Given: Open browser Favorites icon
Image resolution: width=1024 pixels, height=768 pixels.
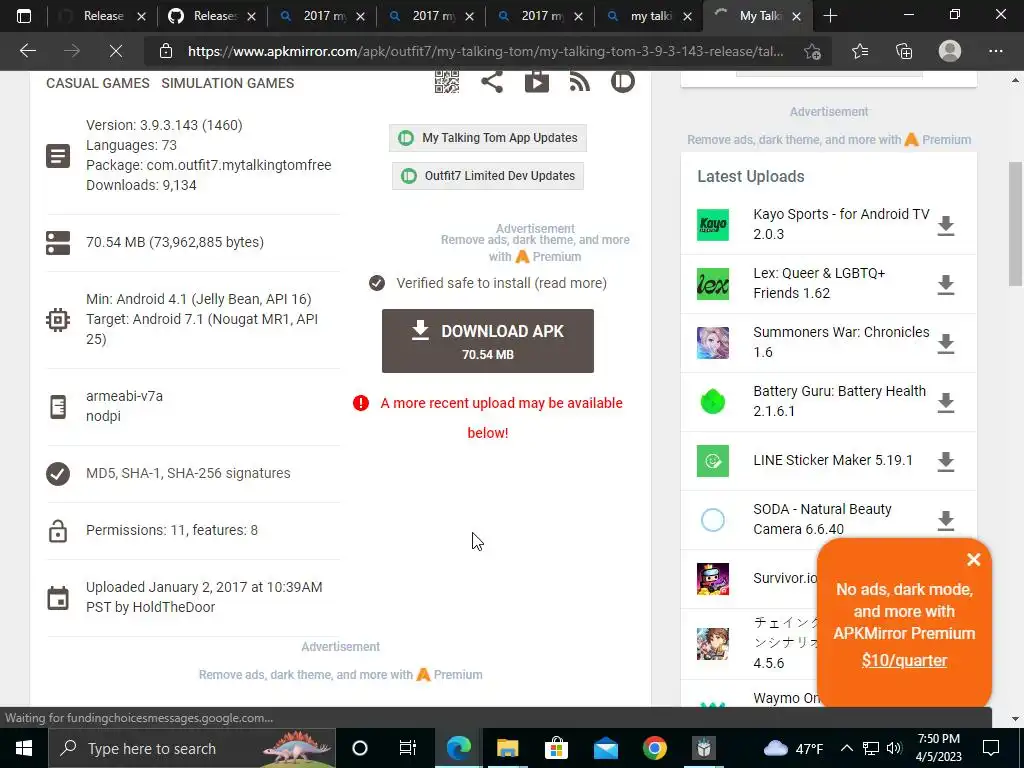Looking at the screenshot, I should [x=859, y=51].
